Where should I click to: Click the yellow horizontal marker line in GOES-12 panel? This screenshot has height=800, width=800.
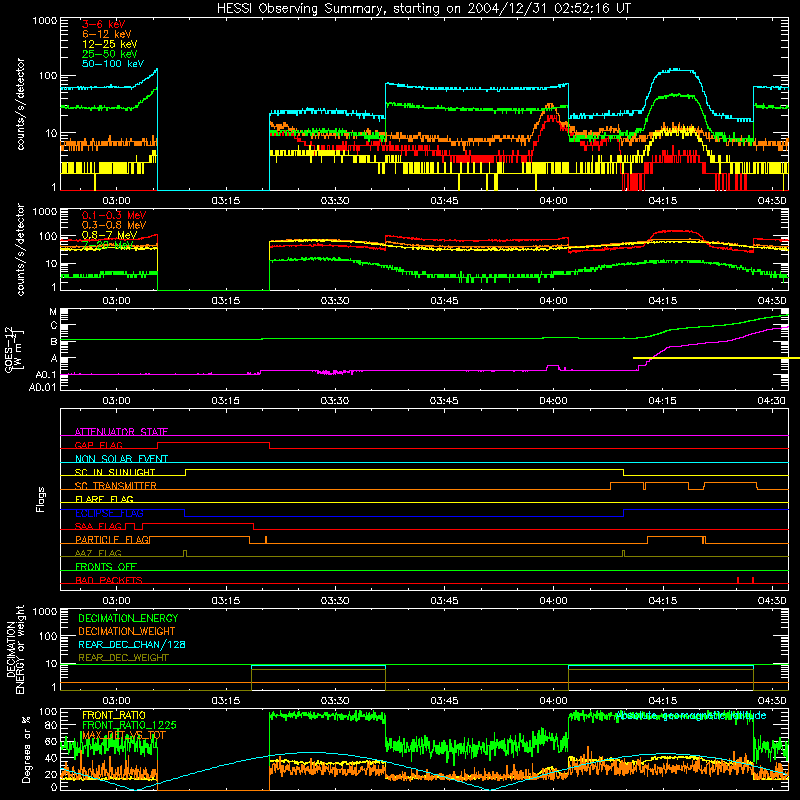[x=716, y=358]
